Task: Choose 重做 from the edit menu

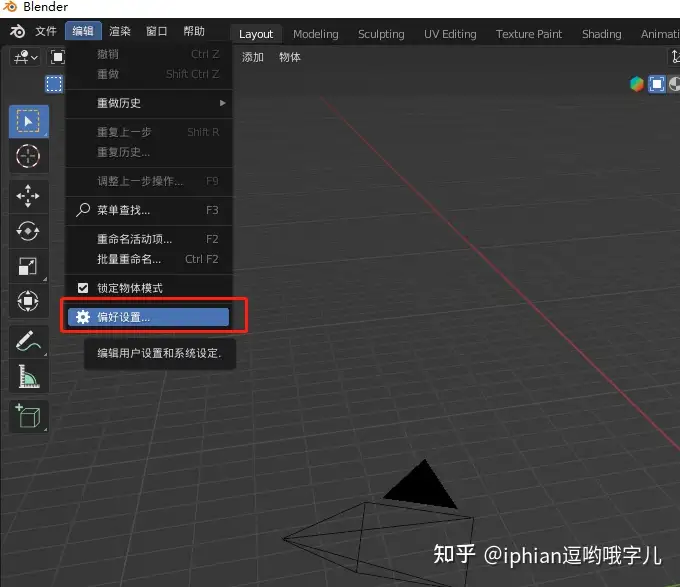Action: point(149,74)
